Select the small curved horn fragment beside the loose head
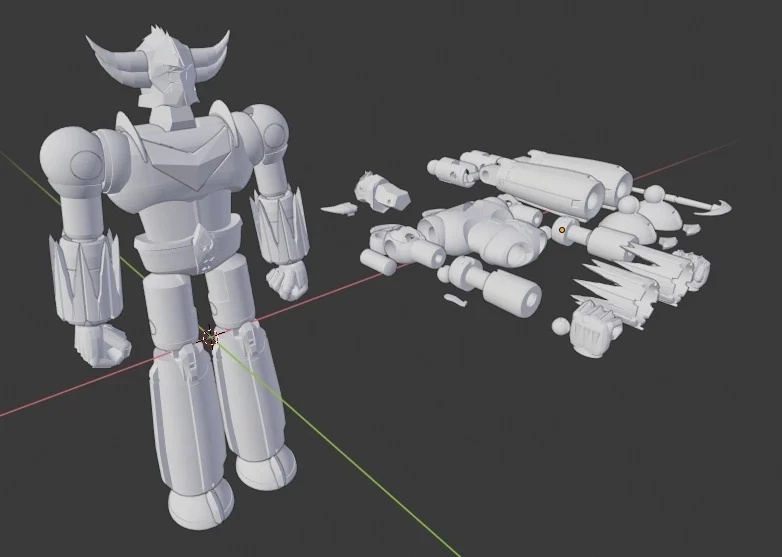The width and height of the screenshot is (782, 557). click(x=339, y=208)
